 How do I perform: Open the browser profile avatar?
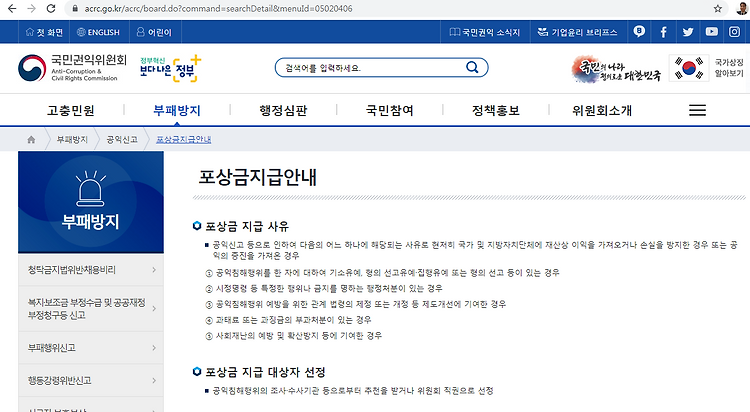(x=742, y=9)
